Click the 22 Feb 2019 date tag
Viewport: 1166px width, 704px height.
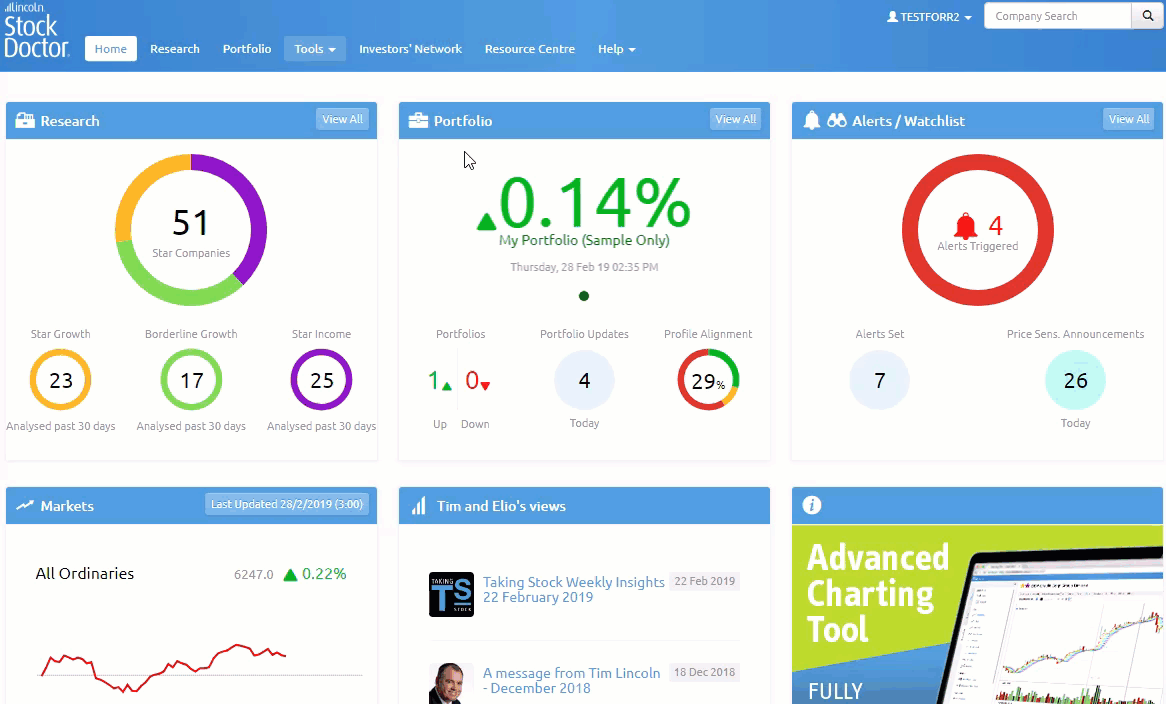tap(704, 581)
